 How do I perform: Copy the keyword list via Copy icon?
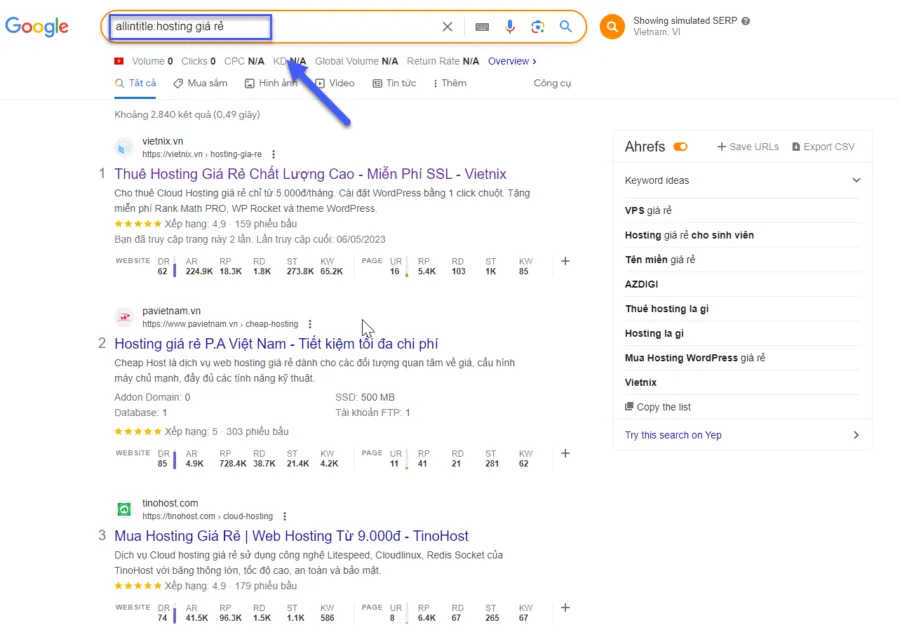coord(630,407)
